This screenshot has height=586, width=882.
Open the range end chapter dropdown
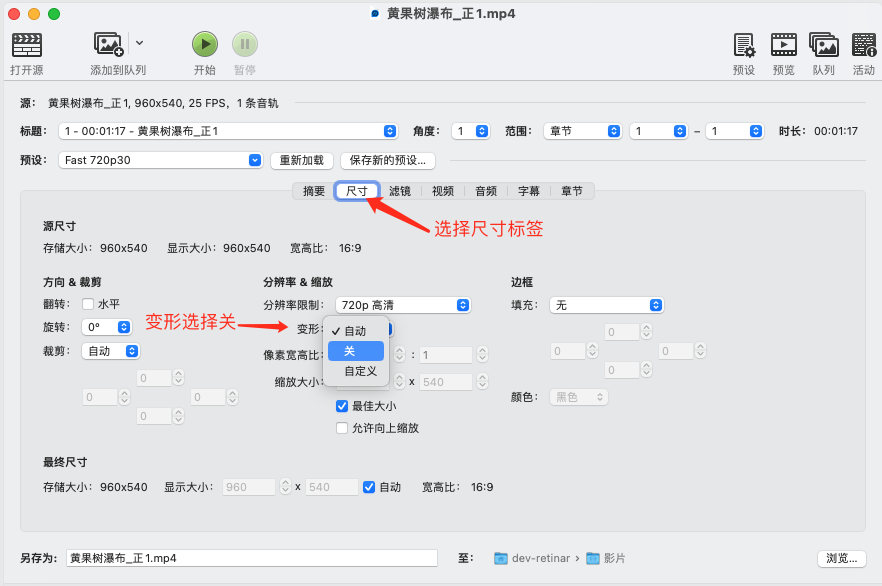click(734, 131)
